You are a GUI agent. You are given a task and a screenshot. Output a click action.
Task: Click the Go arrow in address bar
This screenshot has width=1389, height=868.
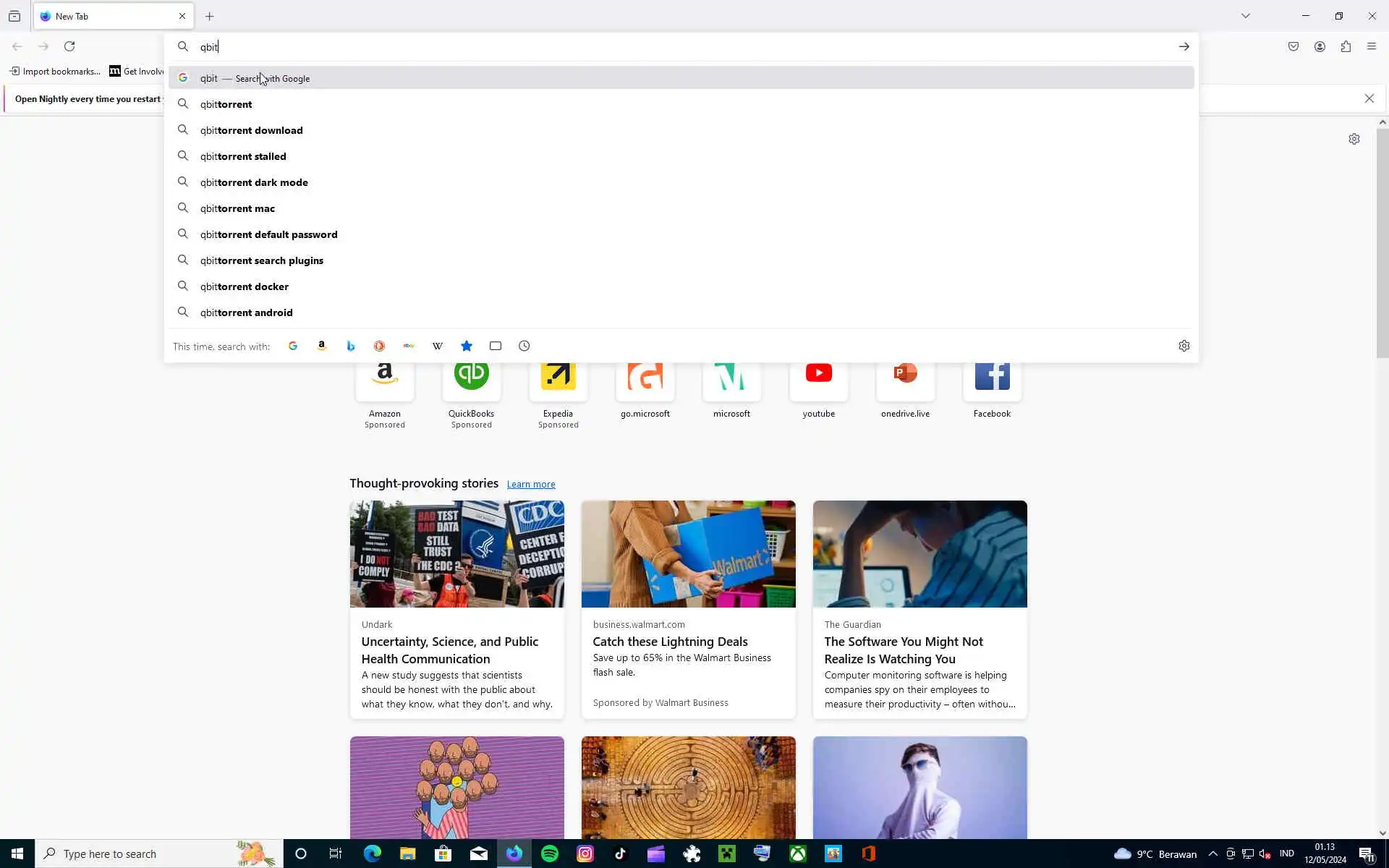(1184, 47)
